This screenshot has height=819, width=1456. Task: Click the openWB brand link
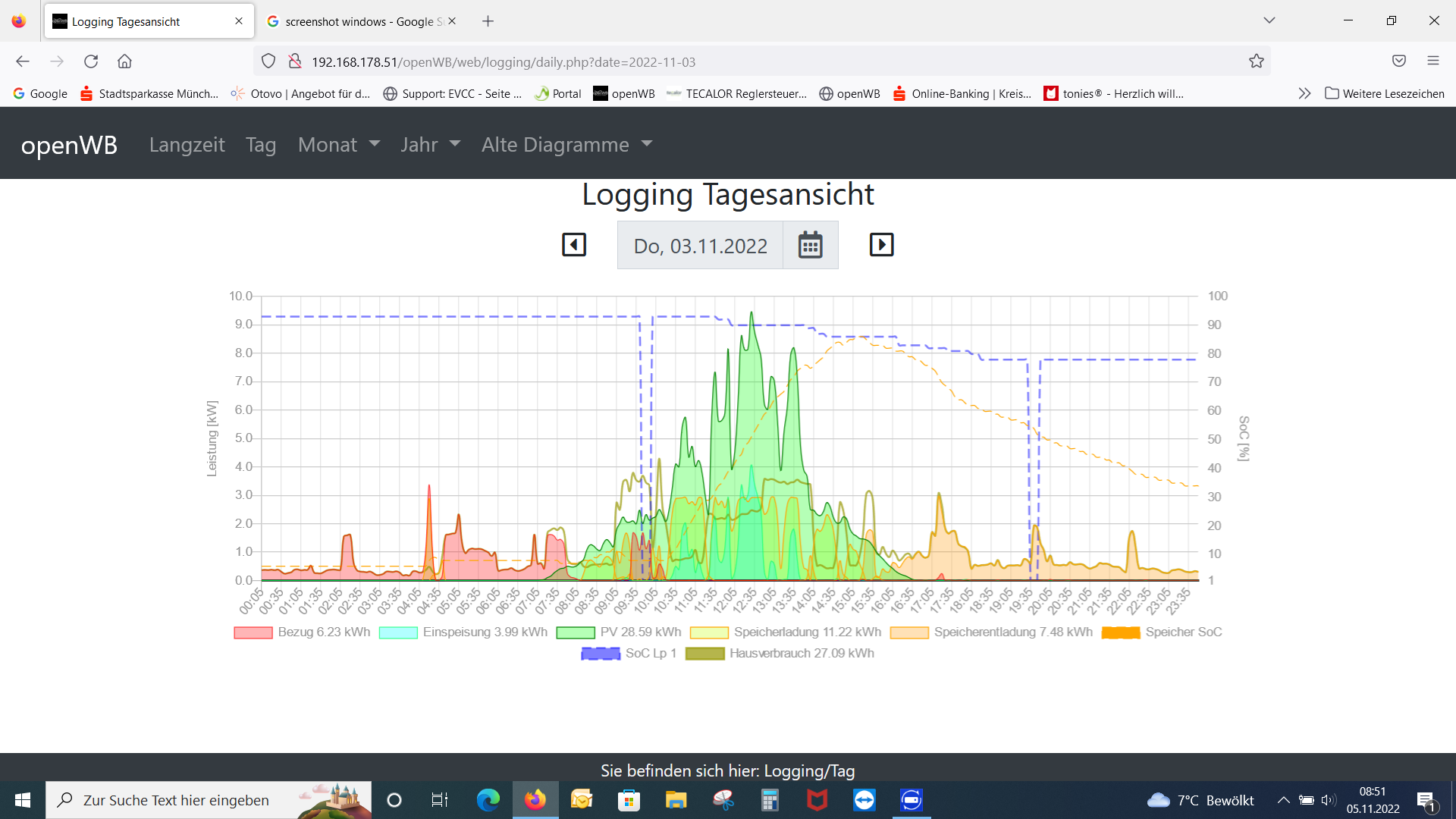(x=69, y=145)
